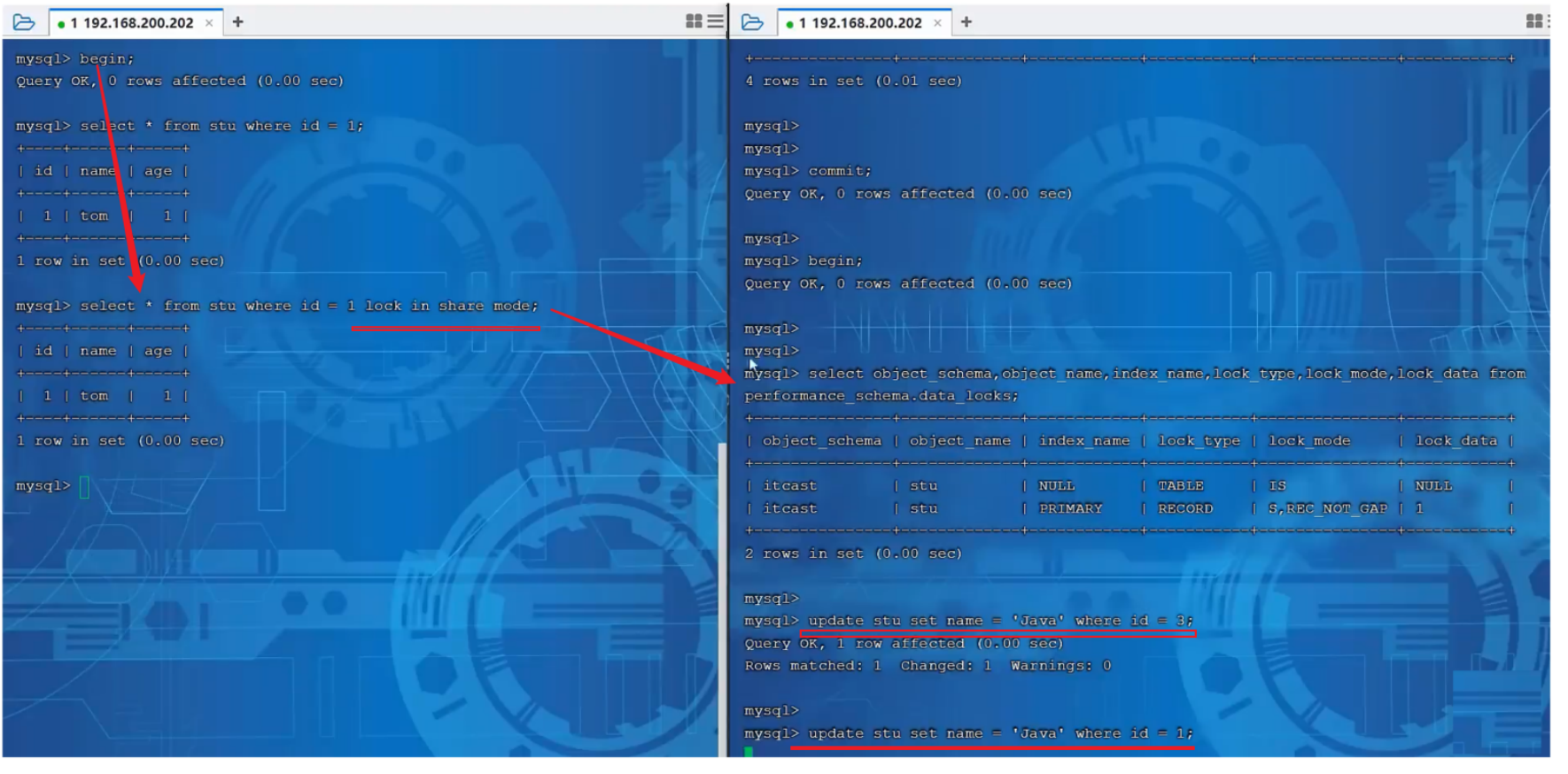Click right terminal cursor below update id = 1
Image resolution: width=1568 pixels, height=774 pixels.
[x=749, y=752]
